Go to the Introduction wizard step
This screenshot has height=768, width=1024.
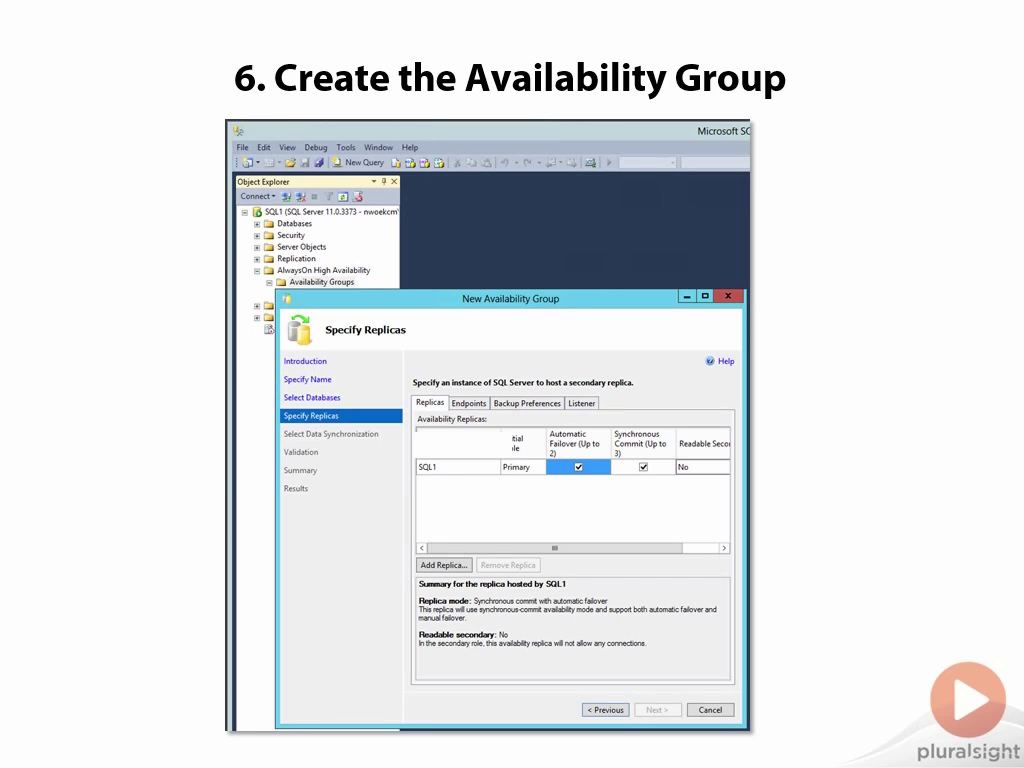(x=305, y=361)
